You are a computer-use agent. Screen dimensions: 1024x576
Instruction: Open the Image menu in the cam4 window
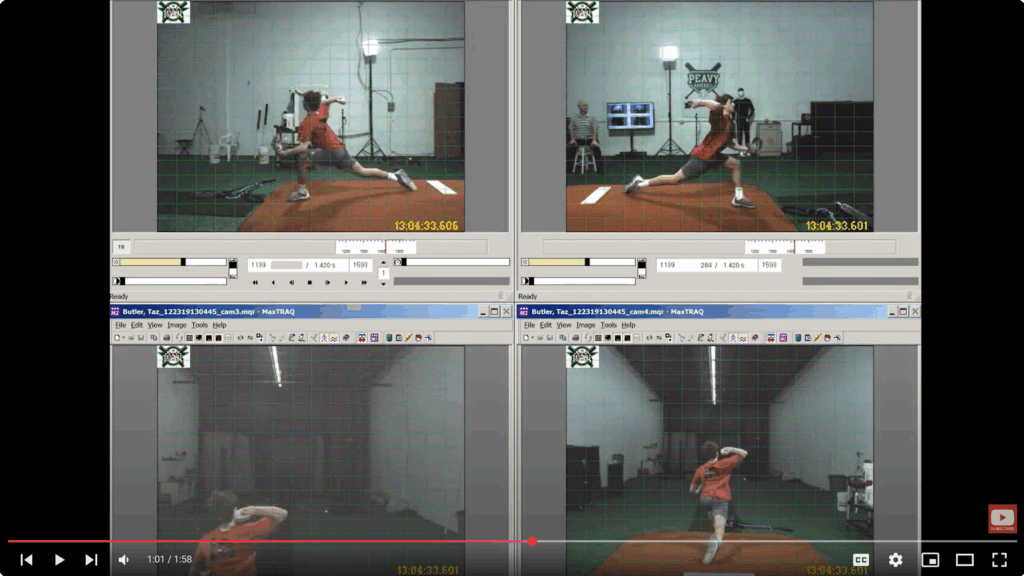585,325
